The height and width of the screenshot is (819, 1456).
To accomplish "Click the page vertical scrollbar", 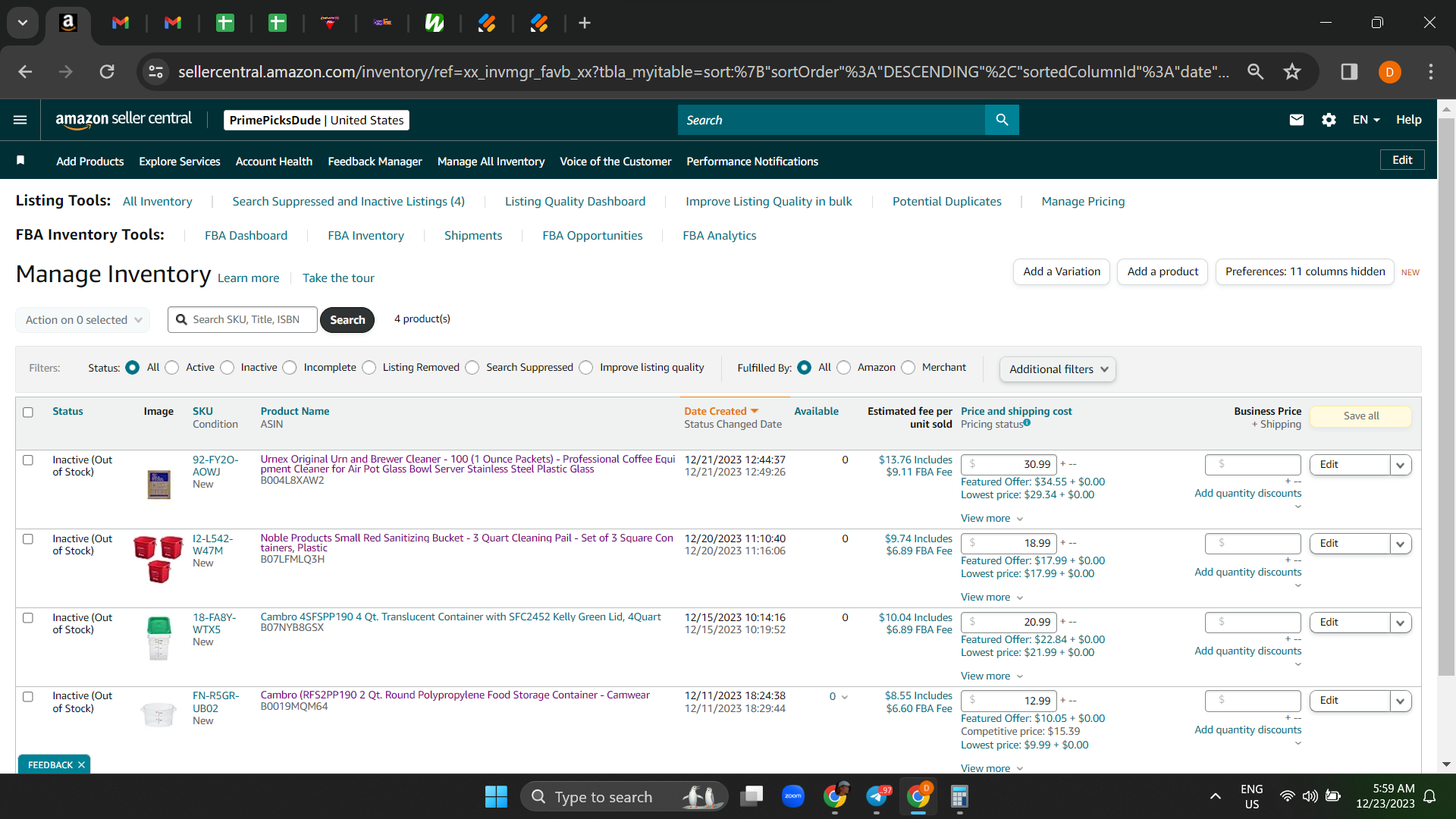I will click(x=1446, y=396).
